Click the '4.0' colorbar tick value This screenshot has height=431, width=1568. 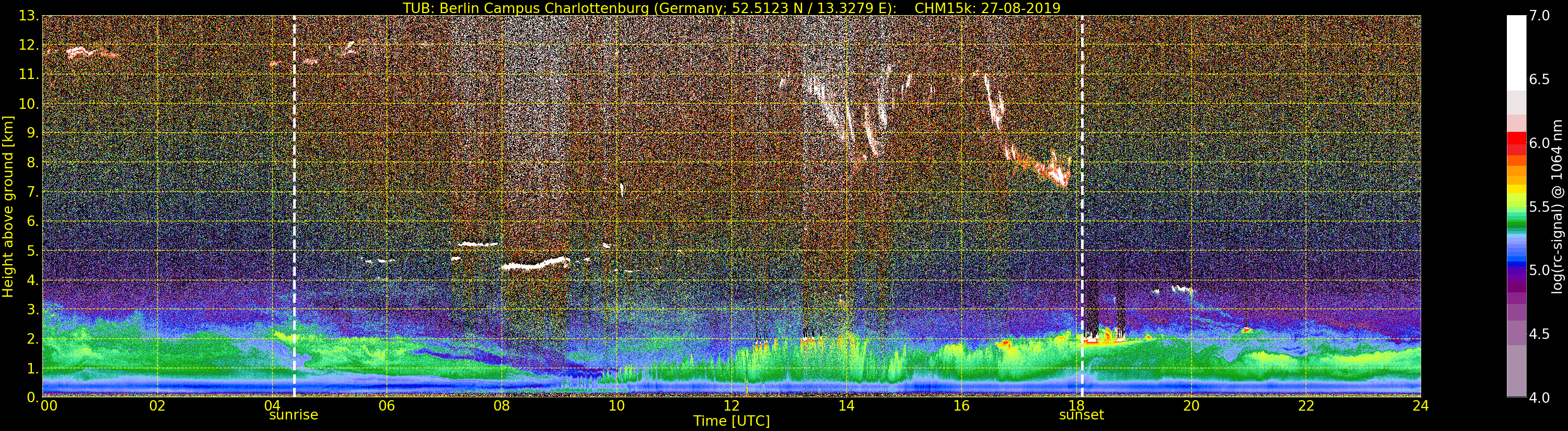[1539, 398]
